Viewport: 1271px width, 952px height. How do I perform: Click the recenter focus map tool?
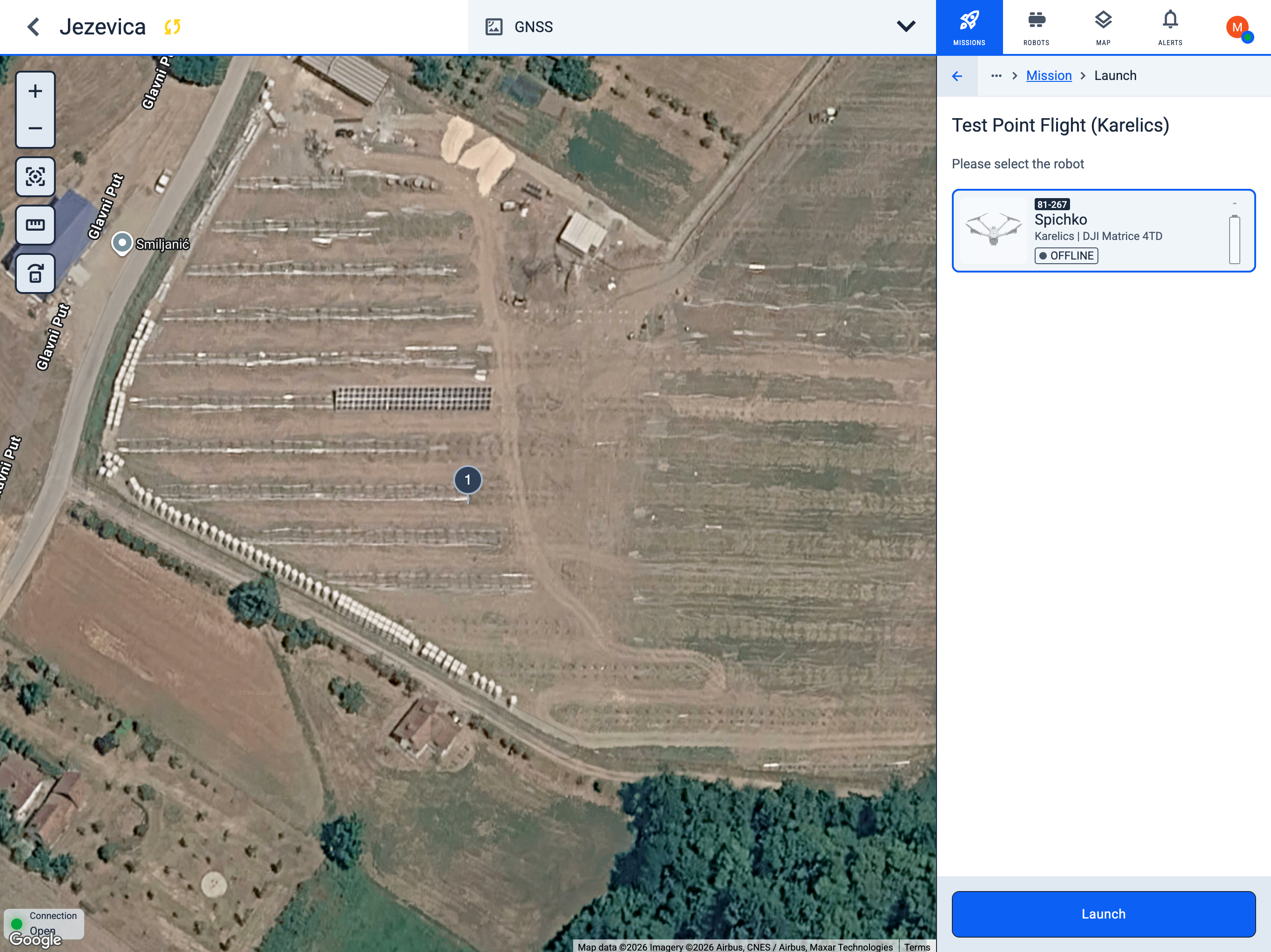tap(35, 176)
